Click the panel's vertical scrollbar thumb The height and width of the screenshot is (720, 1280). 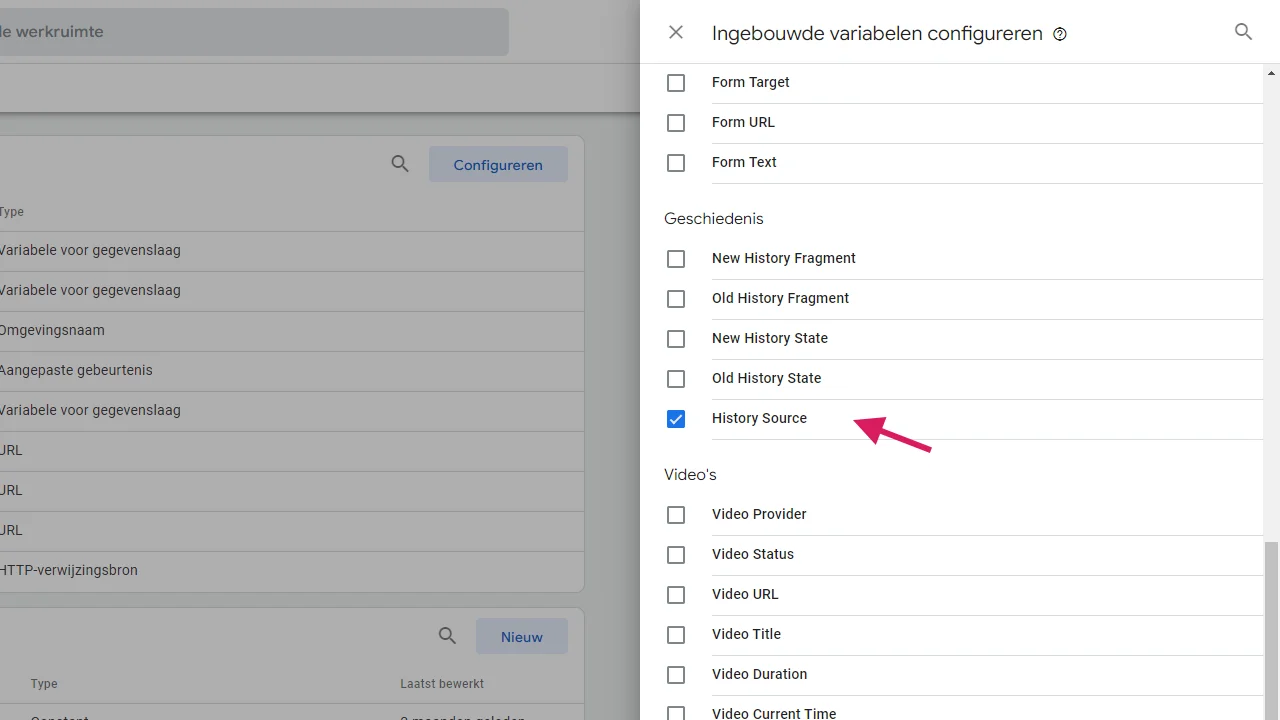(1271, 630)
